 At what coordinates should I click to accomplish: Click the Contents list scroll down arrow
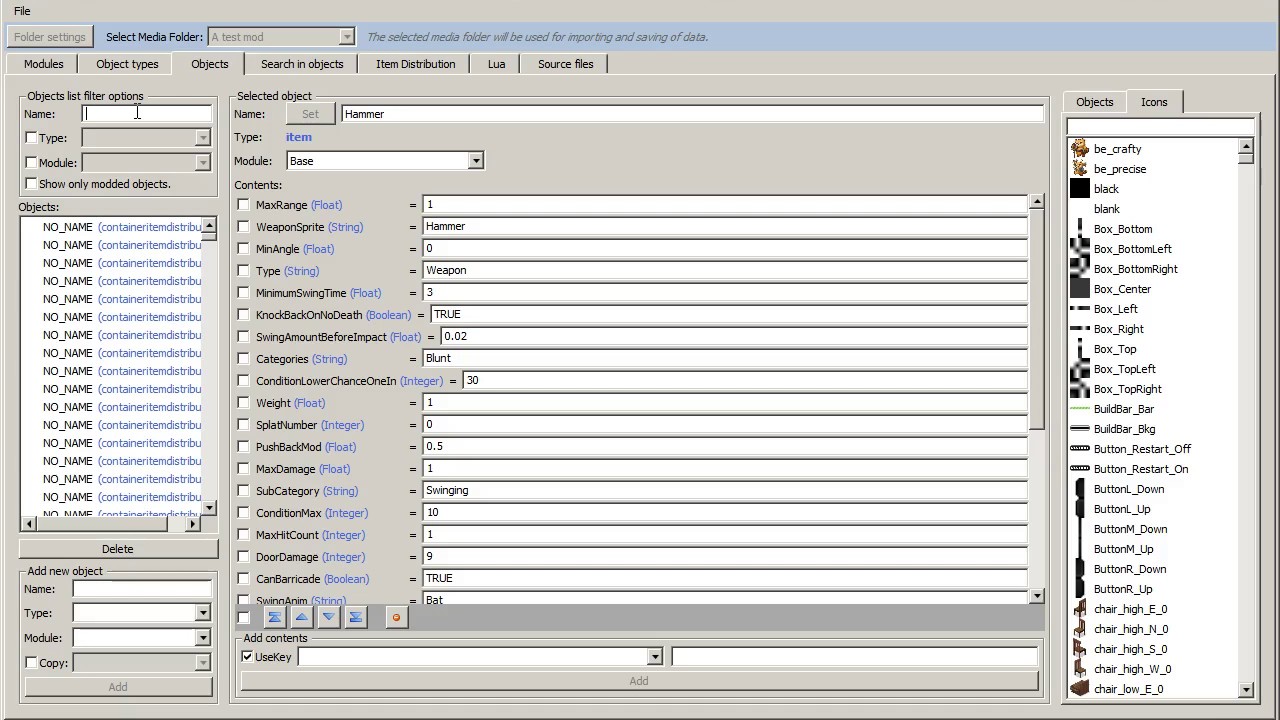[x=1036, y=596]
